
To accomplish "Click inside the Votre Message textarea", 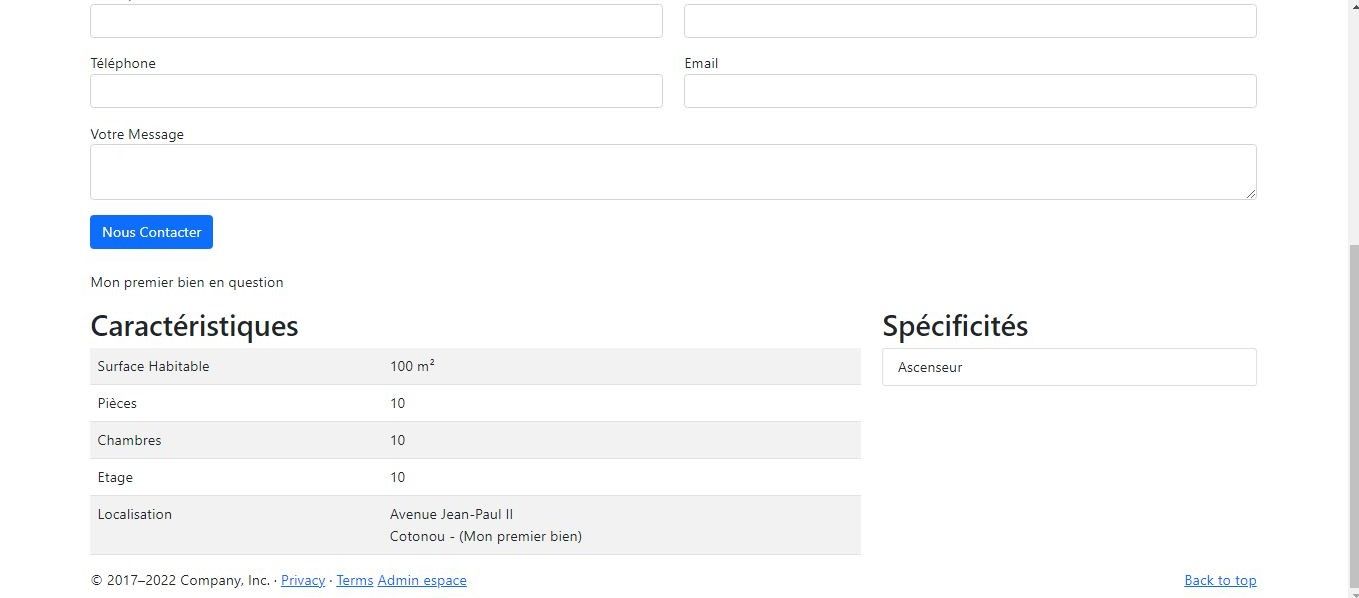I will click(673, 172).
